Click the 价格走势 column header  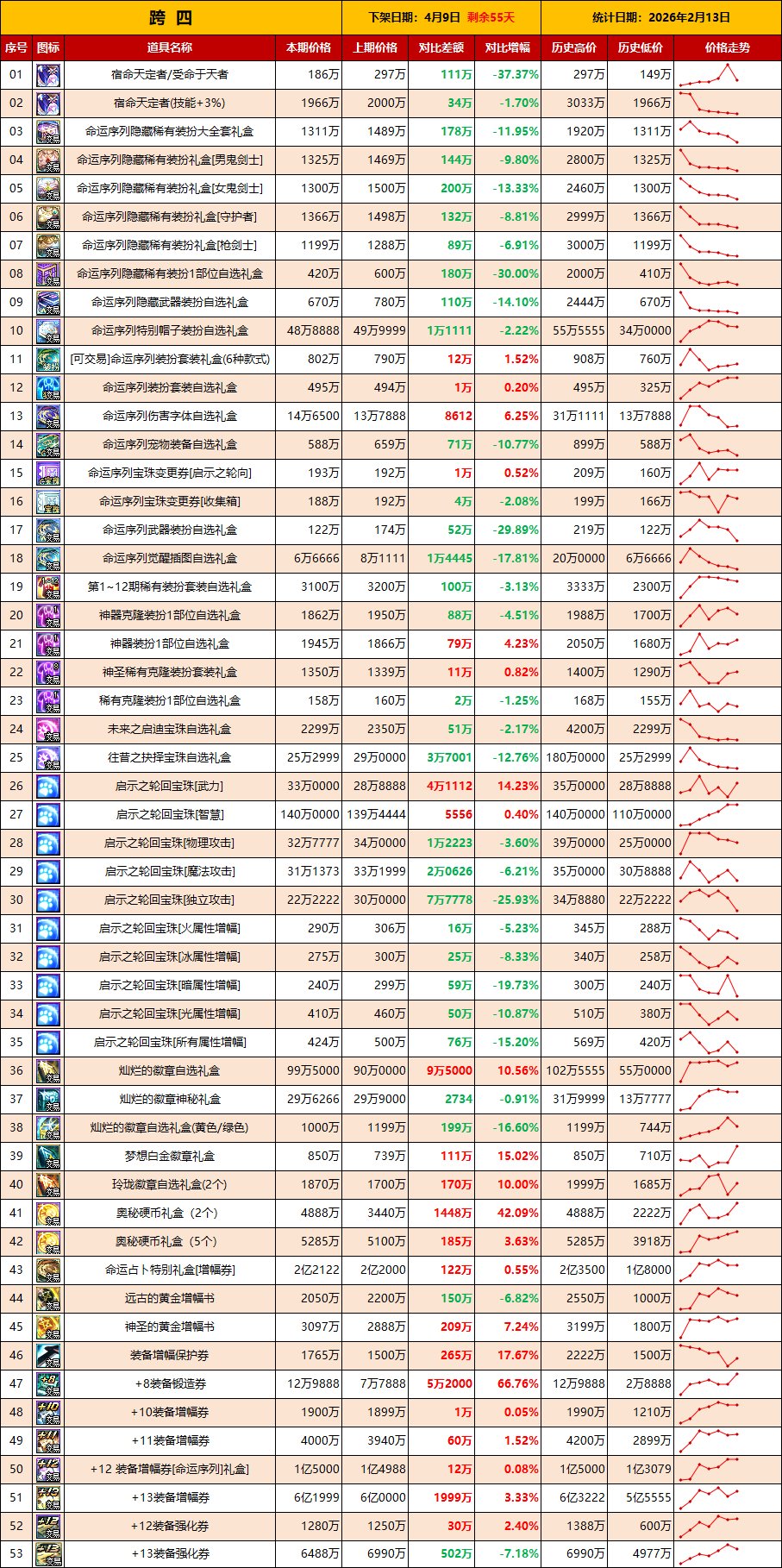[727, 47]
